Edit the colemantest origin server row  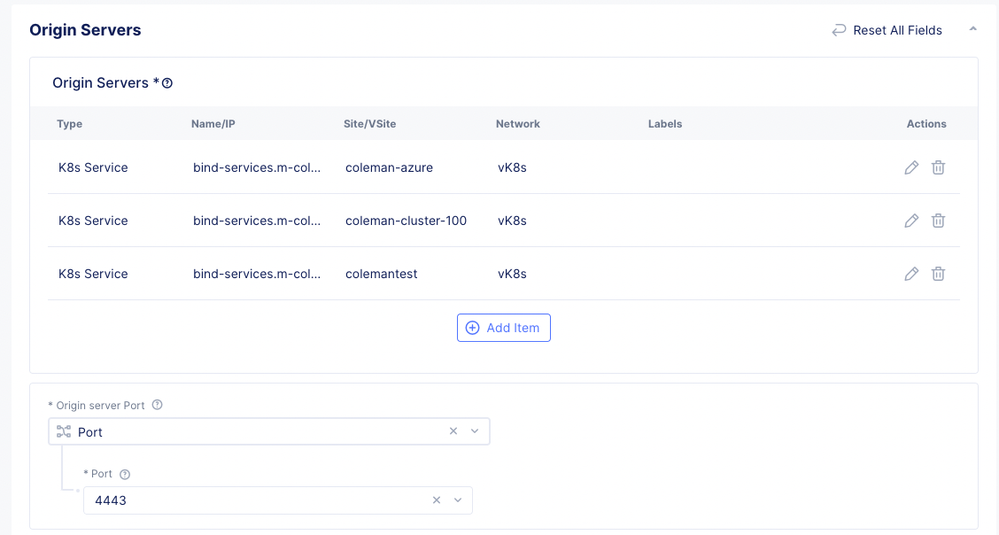click(x=911, y=274)
